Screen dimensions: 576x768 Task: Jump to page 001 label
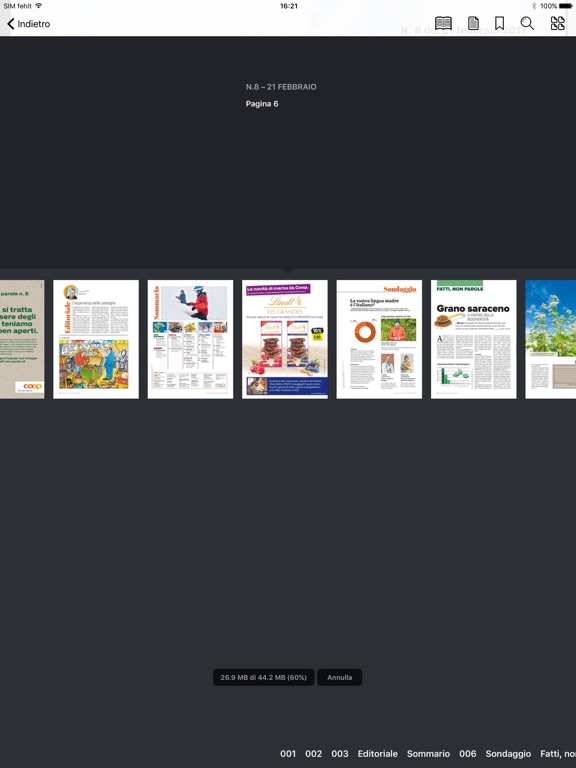pos(288,753)
